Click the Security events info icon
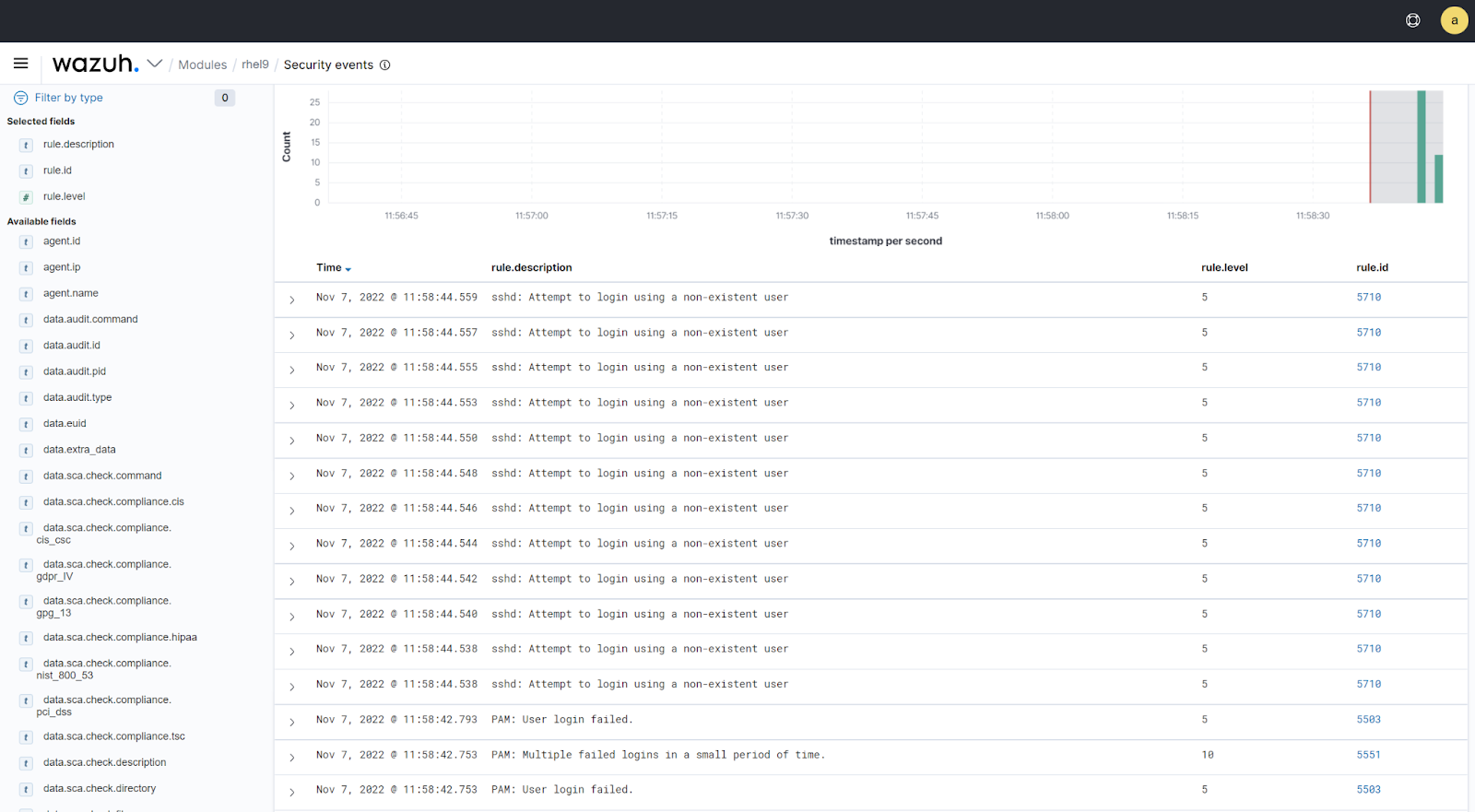1475x812 pixels. click(385, 65)
